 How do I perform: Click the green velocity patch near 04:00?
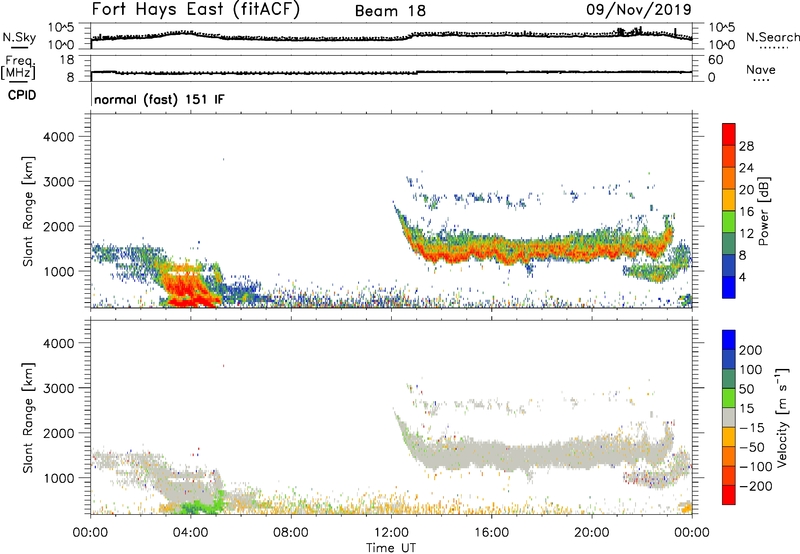coord(204,505)
